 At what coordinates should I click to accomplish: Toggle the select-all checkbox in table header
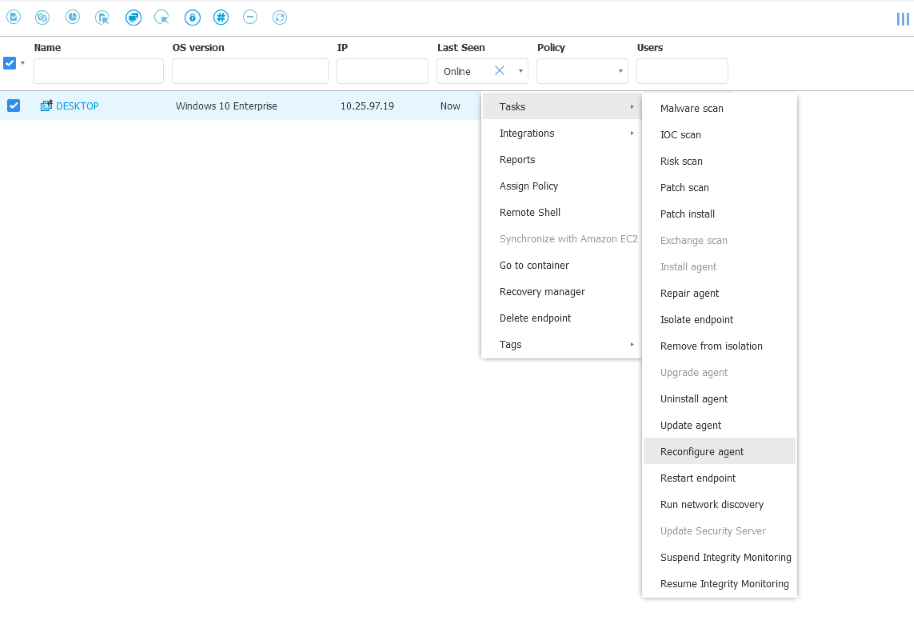pos(10,63)
